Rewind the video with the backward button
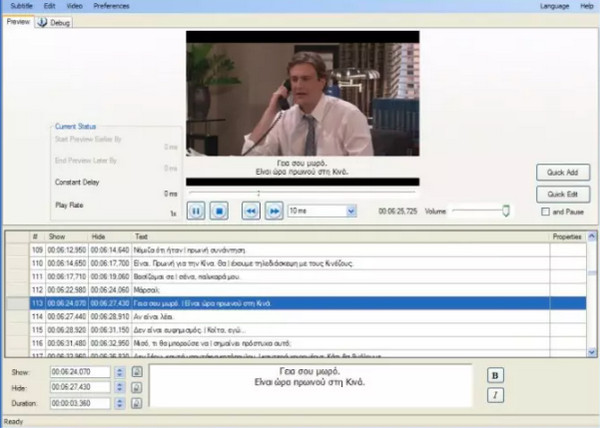Image resolution: width=600 pixels, height=428 pixels. pos(251,211)
